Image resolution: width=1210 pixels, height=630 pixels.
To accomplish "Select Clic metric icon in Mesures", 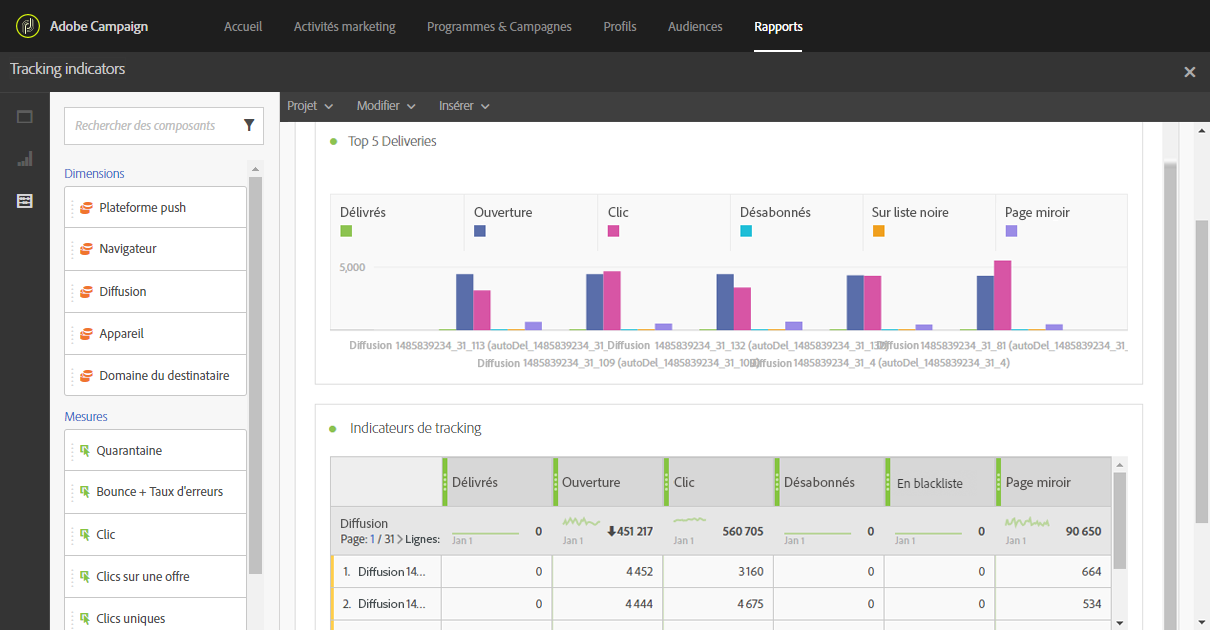I will click(x=85, y=535).
